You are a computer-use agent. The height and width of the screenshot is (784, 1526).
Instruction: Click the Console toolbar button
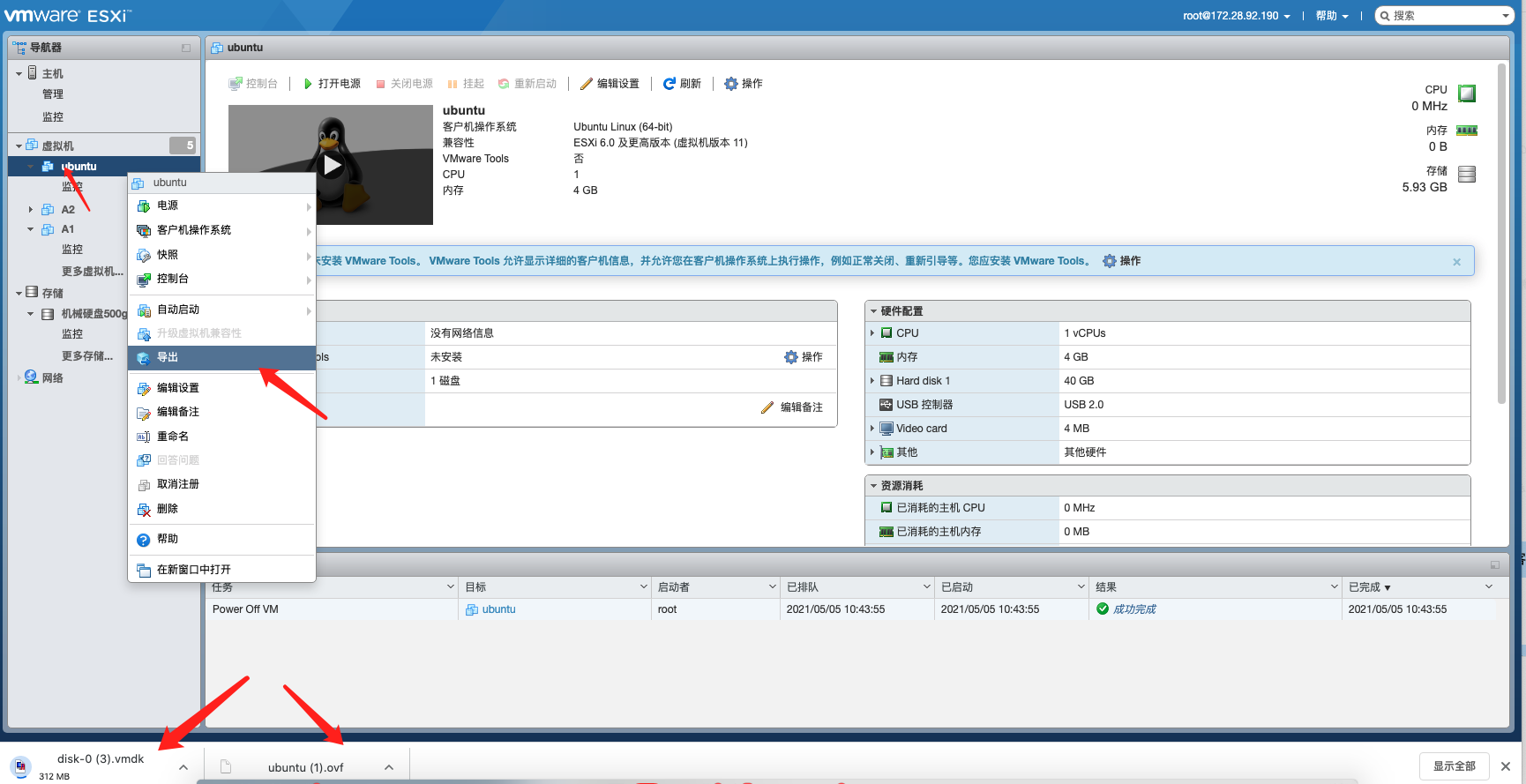(x=253, y=84)
